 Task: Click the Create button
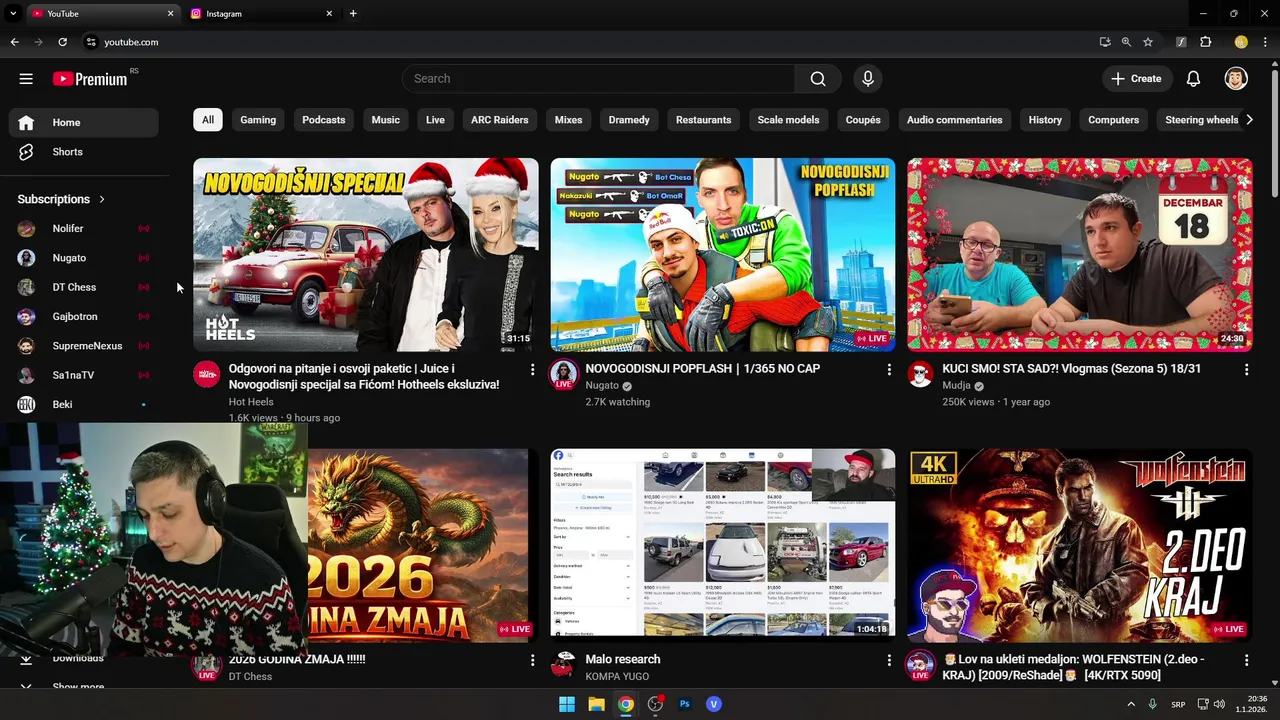[x=1137, y=79]
